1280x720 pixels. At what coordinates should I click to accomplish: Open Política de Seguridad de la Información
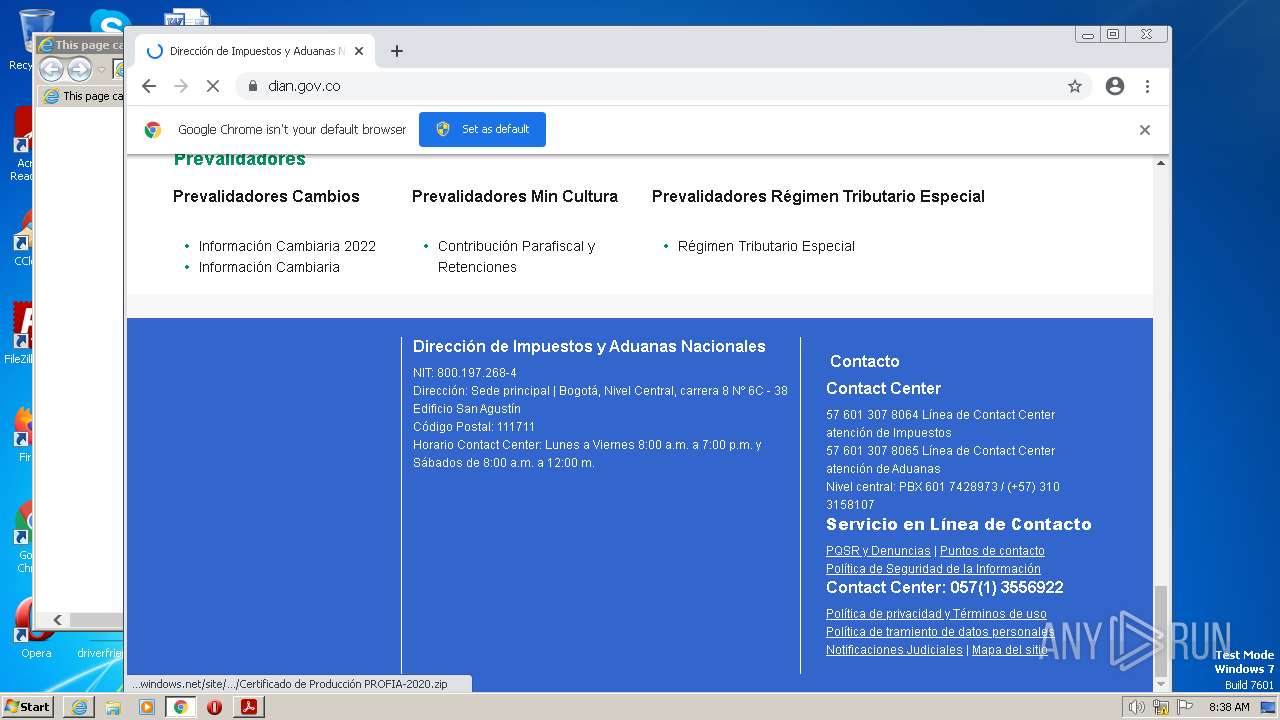[933, 569]
